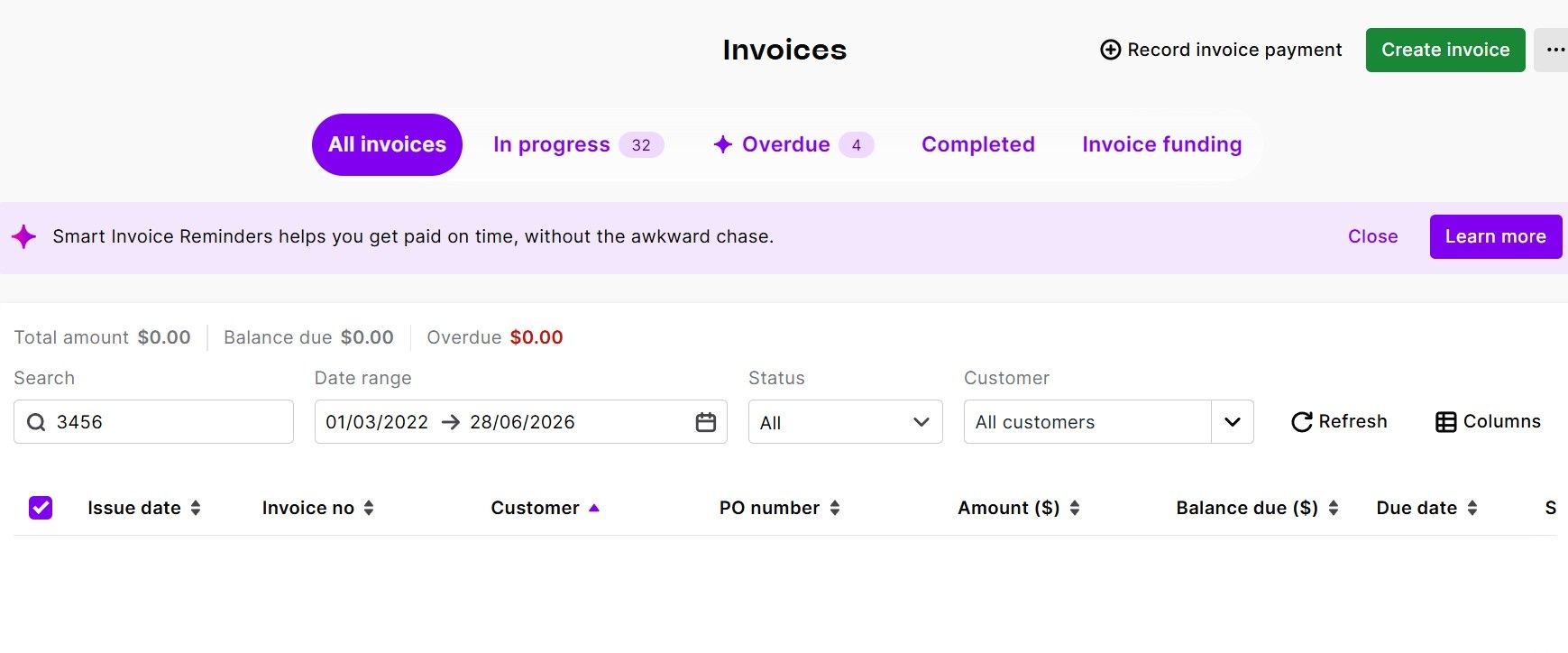
Task: Click the All customers text field
Action: [1087, 422]
